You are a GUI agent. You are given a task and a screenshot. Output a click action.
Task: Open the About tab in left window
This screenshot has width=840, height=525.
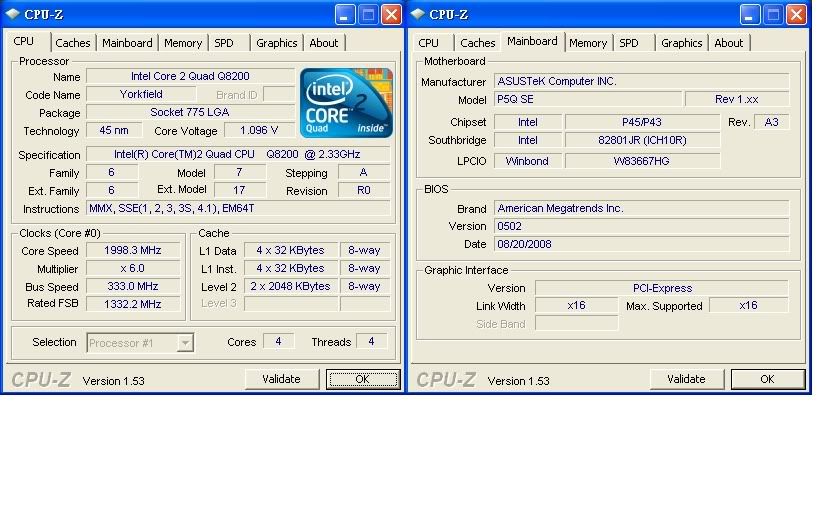323,43
